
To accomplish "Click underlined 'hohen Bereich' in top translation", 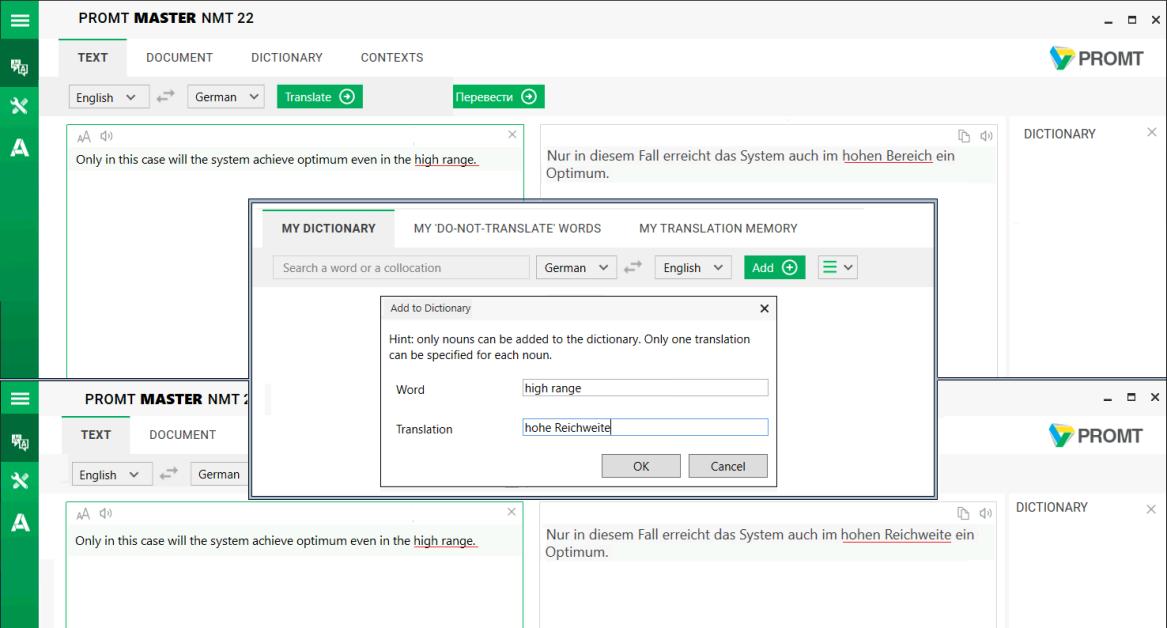I will [887, 156].
